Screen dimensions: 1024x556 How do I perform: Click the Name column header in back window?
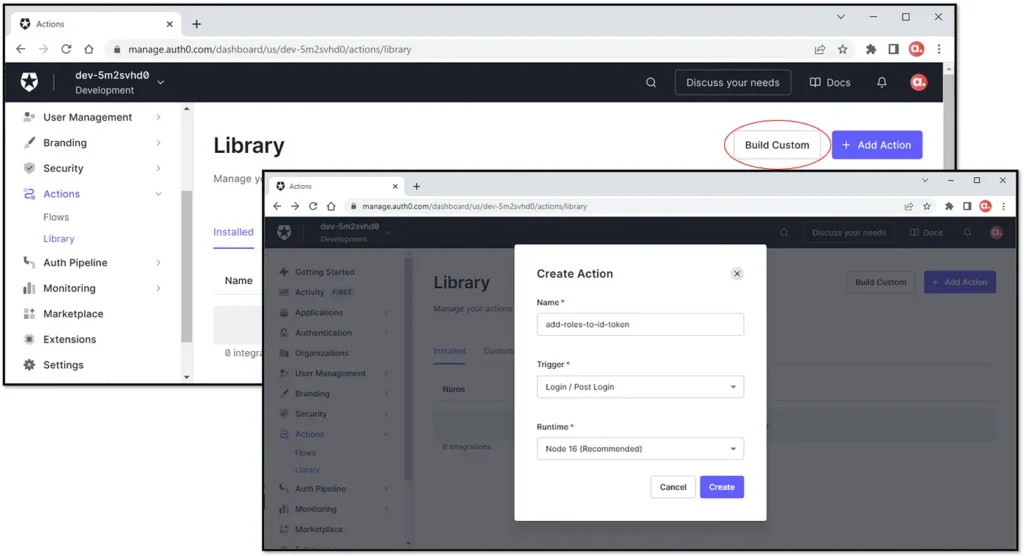point(238,280)
